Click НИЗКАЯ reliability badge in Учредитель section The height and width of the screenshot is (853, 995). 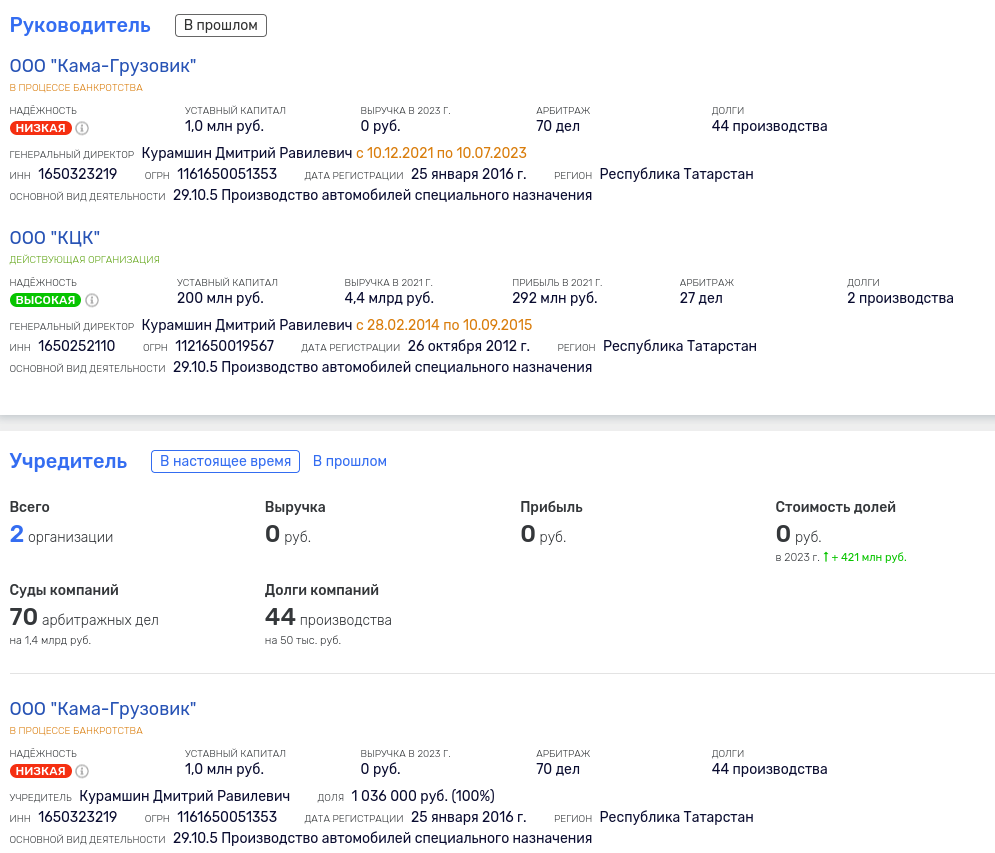point(41,771)
